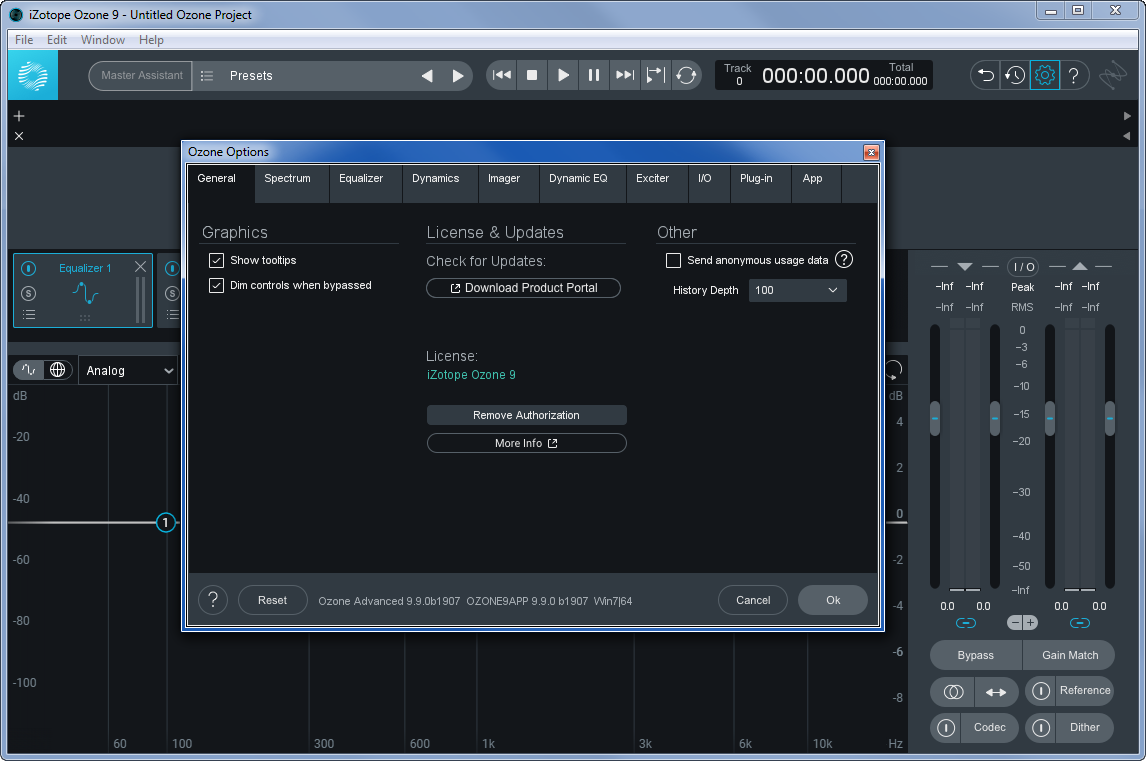Open Equalizer 1 module preset list icon

[x=29, y=315]
